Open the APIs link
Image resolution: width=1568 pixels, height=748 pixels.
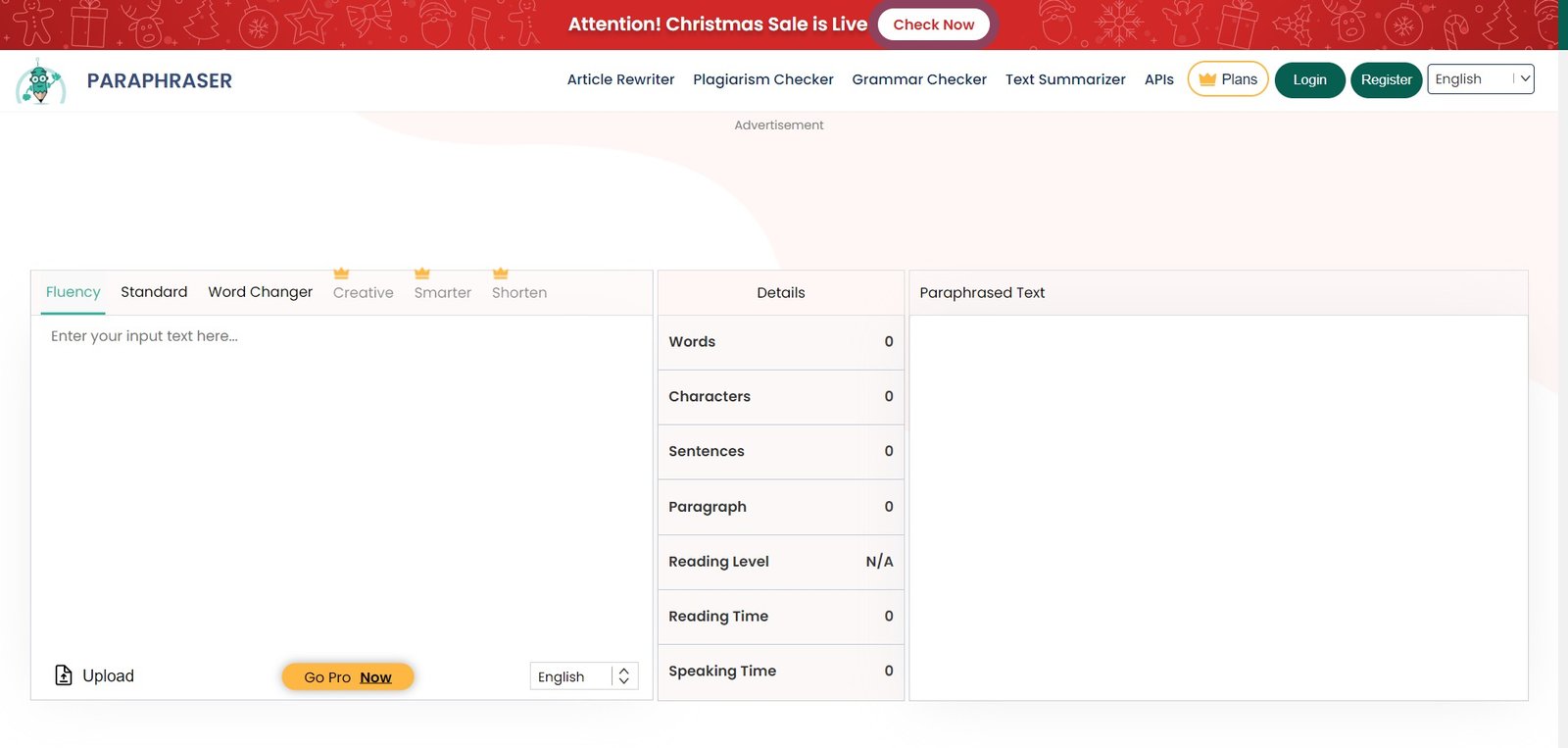(1159, 79)
